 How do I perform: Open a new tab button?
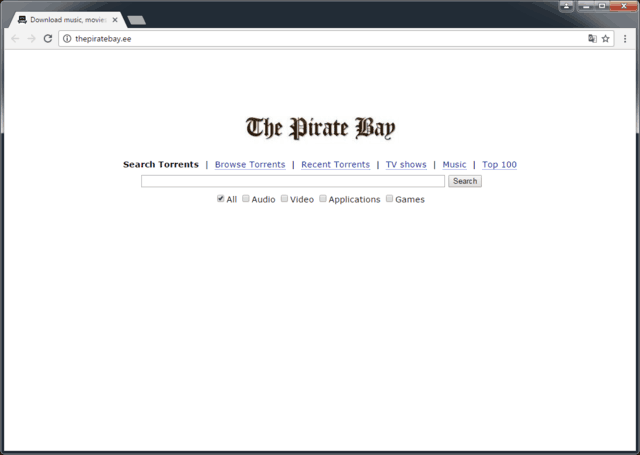(x=137, y=20)
